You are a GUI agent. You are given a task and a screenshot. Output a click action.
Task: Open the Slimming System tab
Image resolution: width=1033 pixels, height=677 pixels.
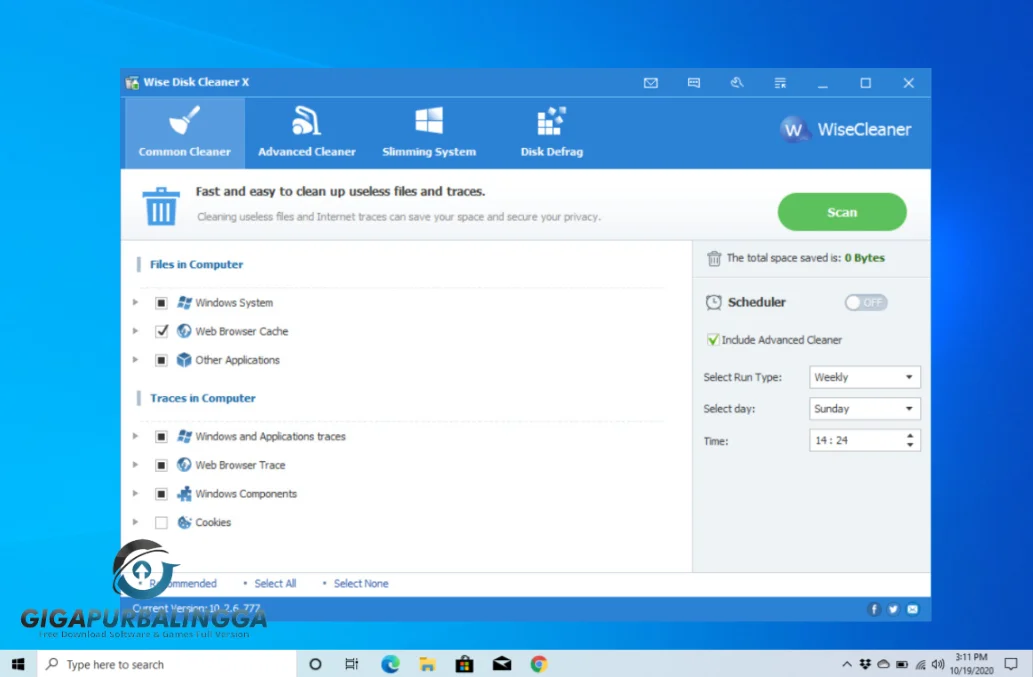coord(429,133)
